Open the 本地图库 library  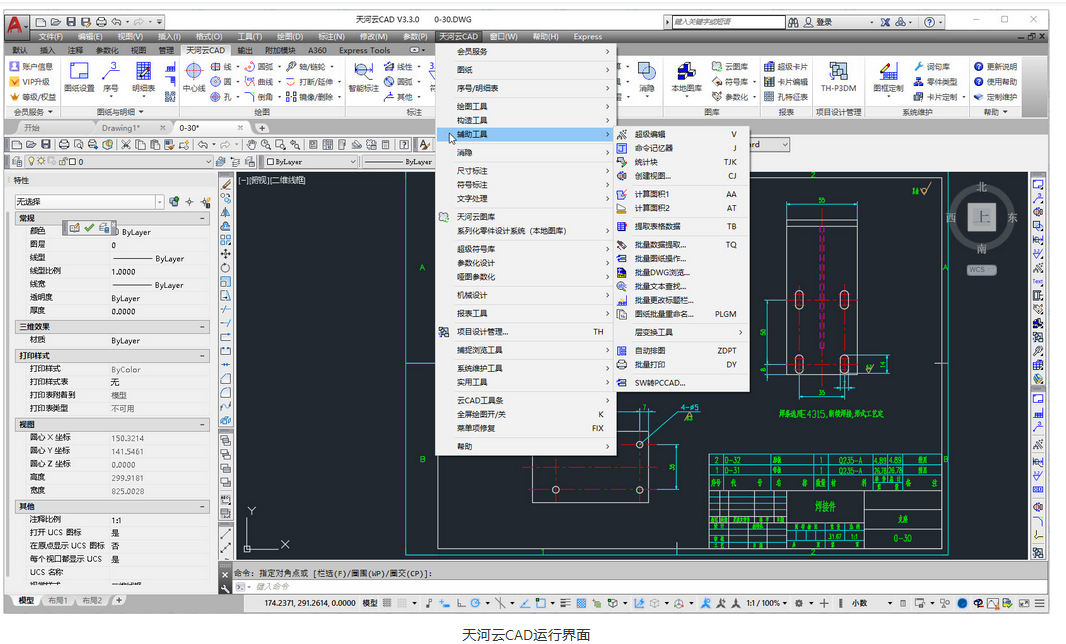(x=687, y=78)
